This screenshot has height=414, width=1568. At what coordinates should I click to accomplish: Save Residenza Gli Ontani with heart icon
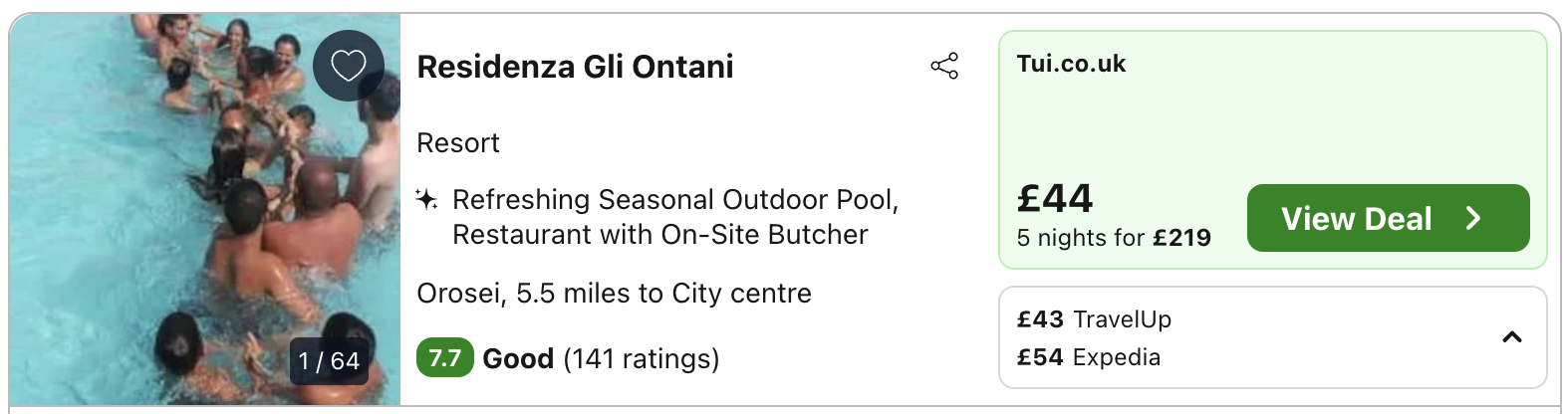coord(349,66)
